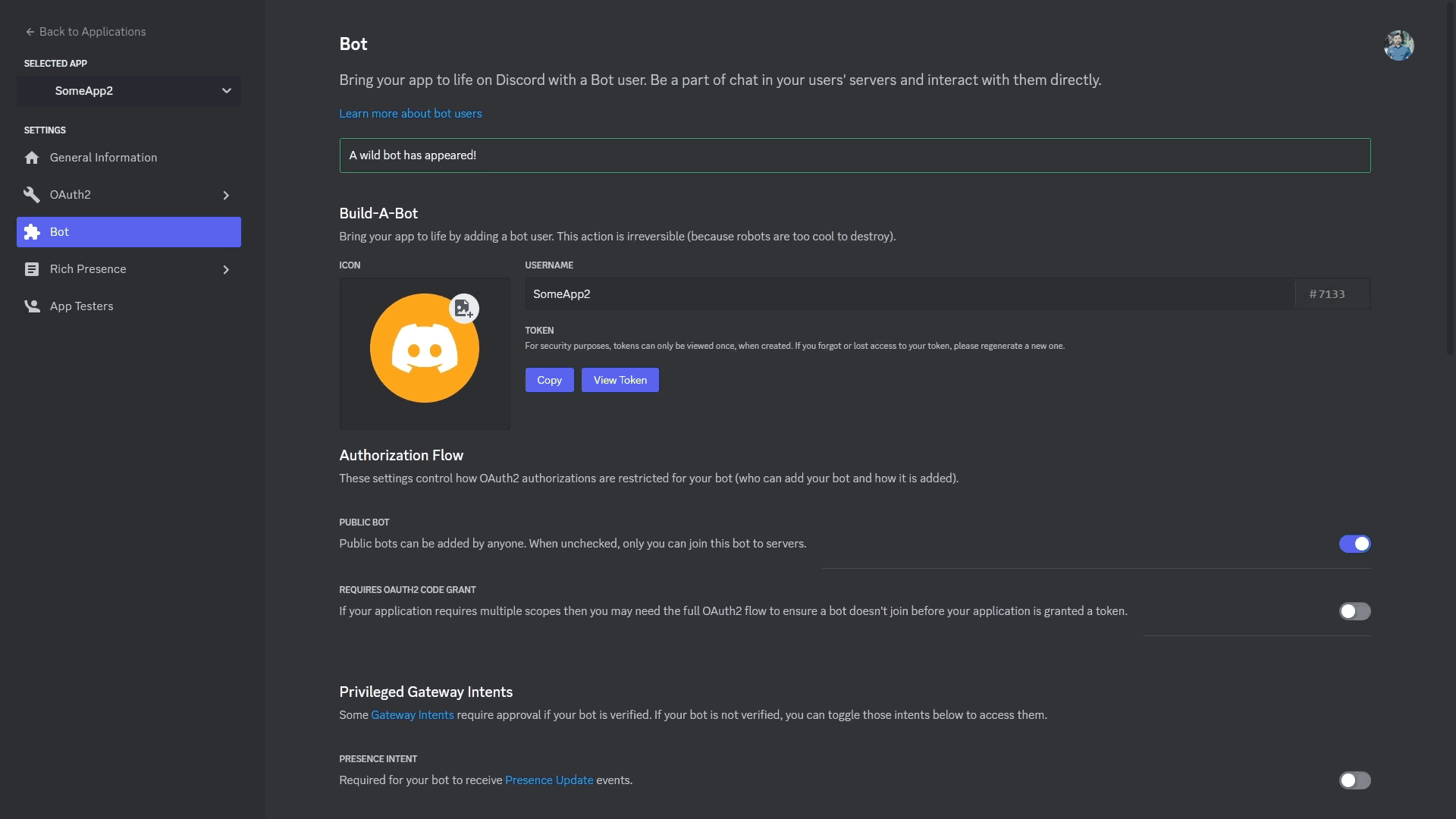Image resolution: width=1456 pixels, height=819 pixels.
Task: Open the user avatar in the top right corner
Action: tap(1399, 45)
